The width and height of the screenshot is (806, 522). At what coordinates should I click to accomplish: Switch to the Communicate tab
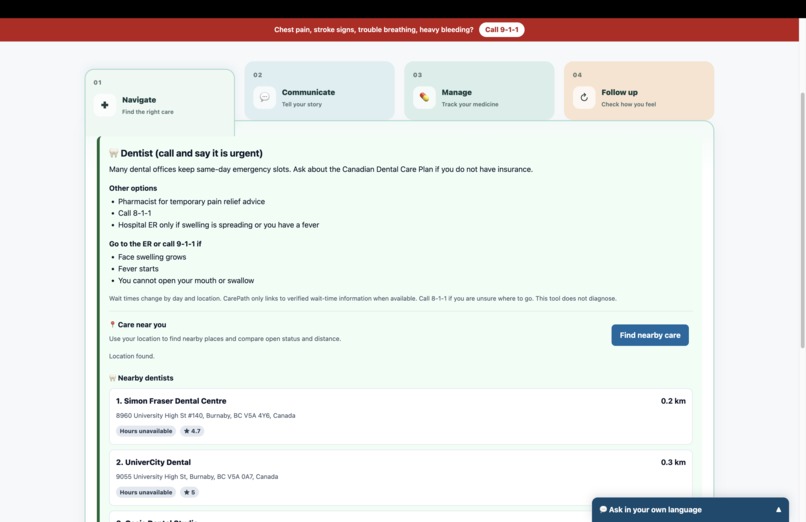(x=319, y=91)
